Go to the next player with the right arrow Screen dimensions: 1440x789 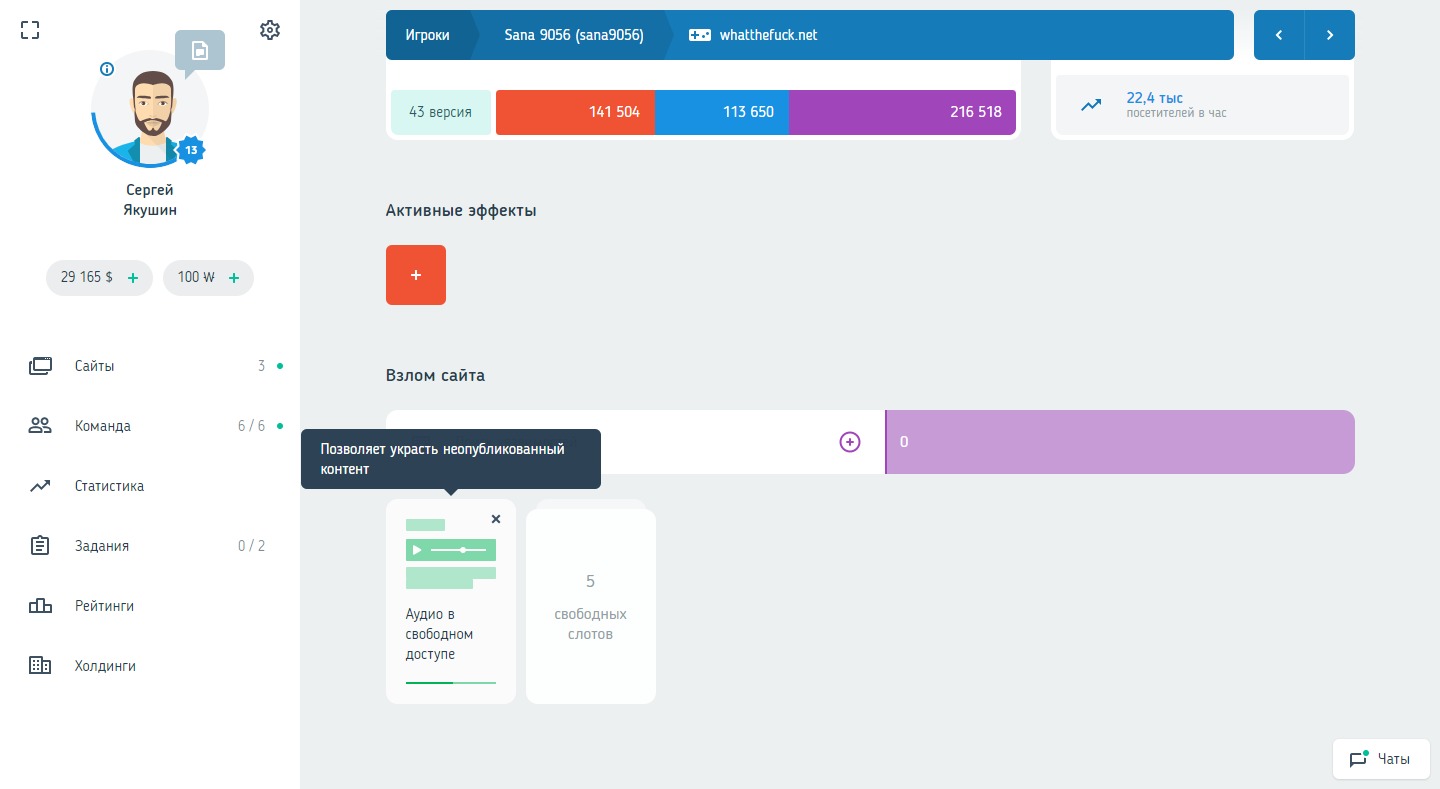click(x=1330, y=35)
